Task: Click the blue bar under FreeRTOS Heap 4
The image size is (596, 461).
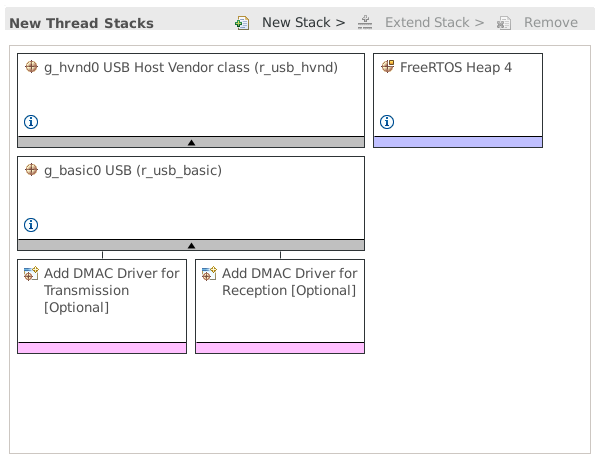Action: [x=458, y=143]
